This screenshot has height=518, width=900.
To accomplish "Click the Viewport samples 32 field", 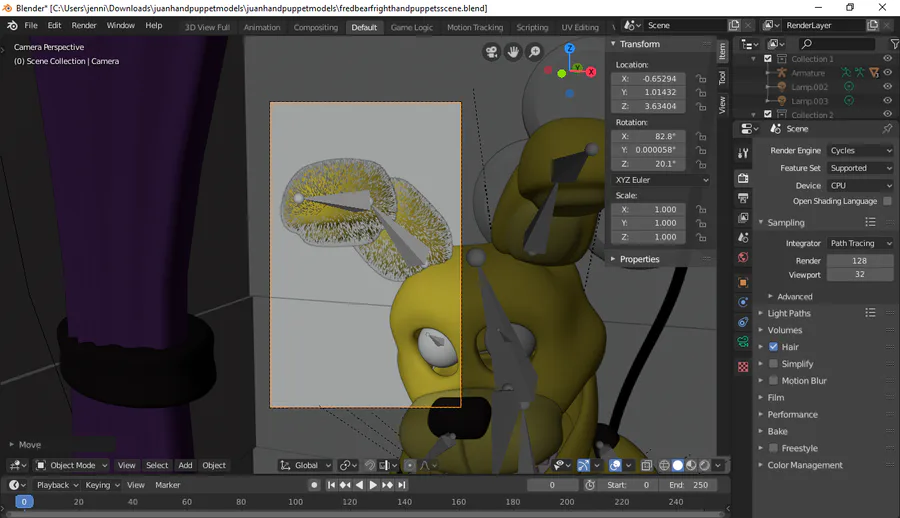I will coord(860,275).
